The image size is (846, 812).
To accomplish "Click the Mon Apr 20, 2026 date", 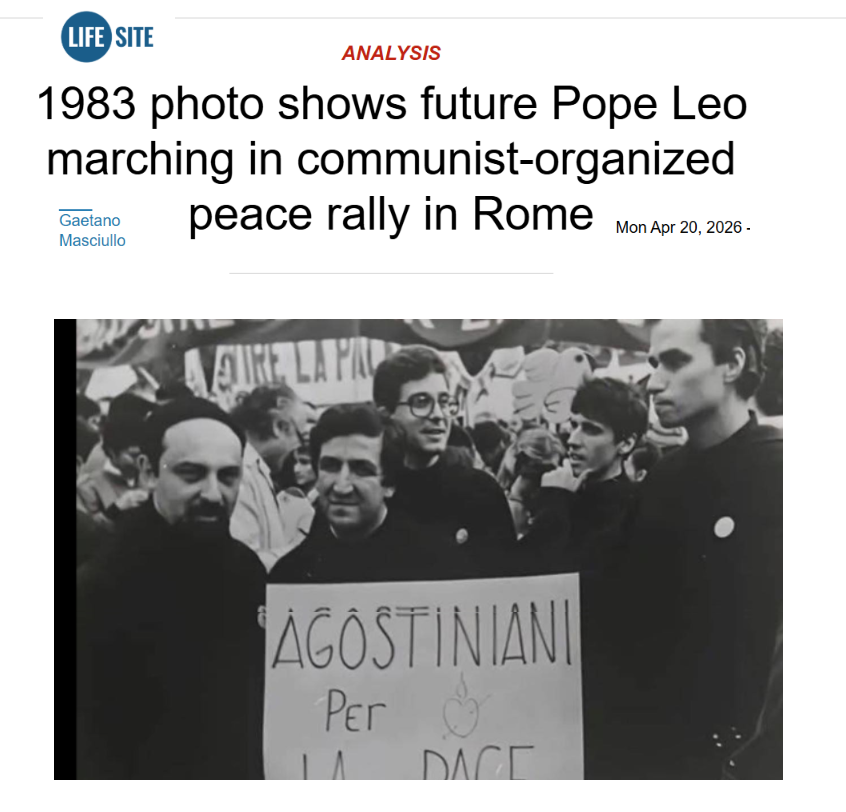I will click(x=679, y=228).
